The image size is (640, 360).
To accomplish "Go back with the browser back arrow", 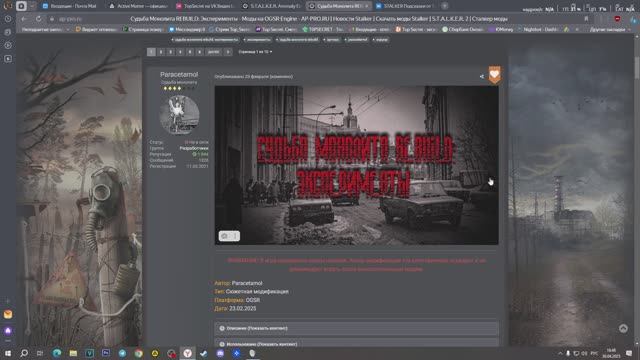I will coord(24,19).
